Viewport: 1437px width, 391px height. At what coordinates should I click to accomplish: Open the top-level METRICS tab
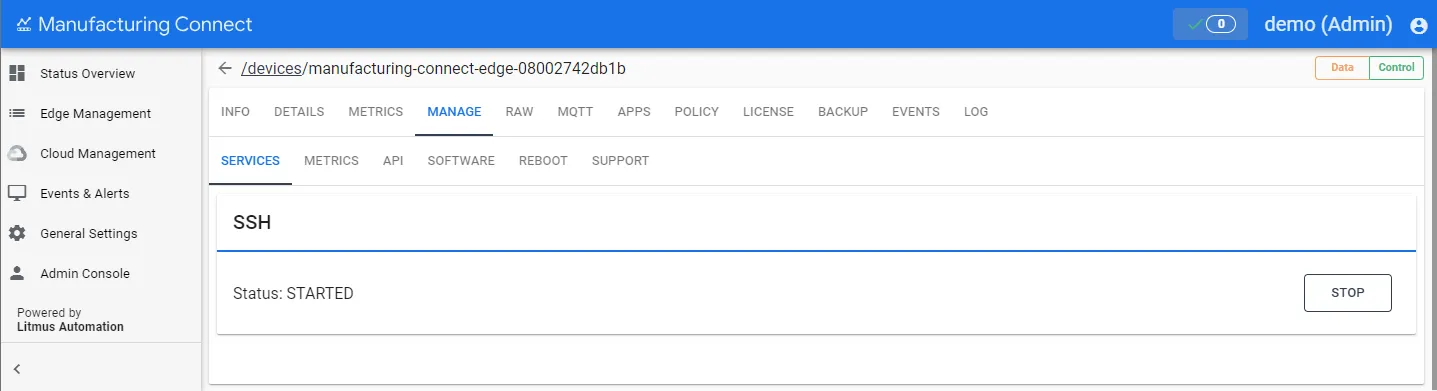[x=376, y=112]
